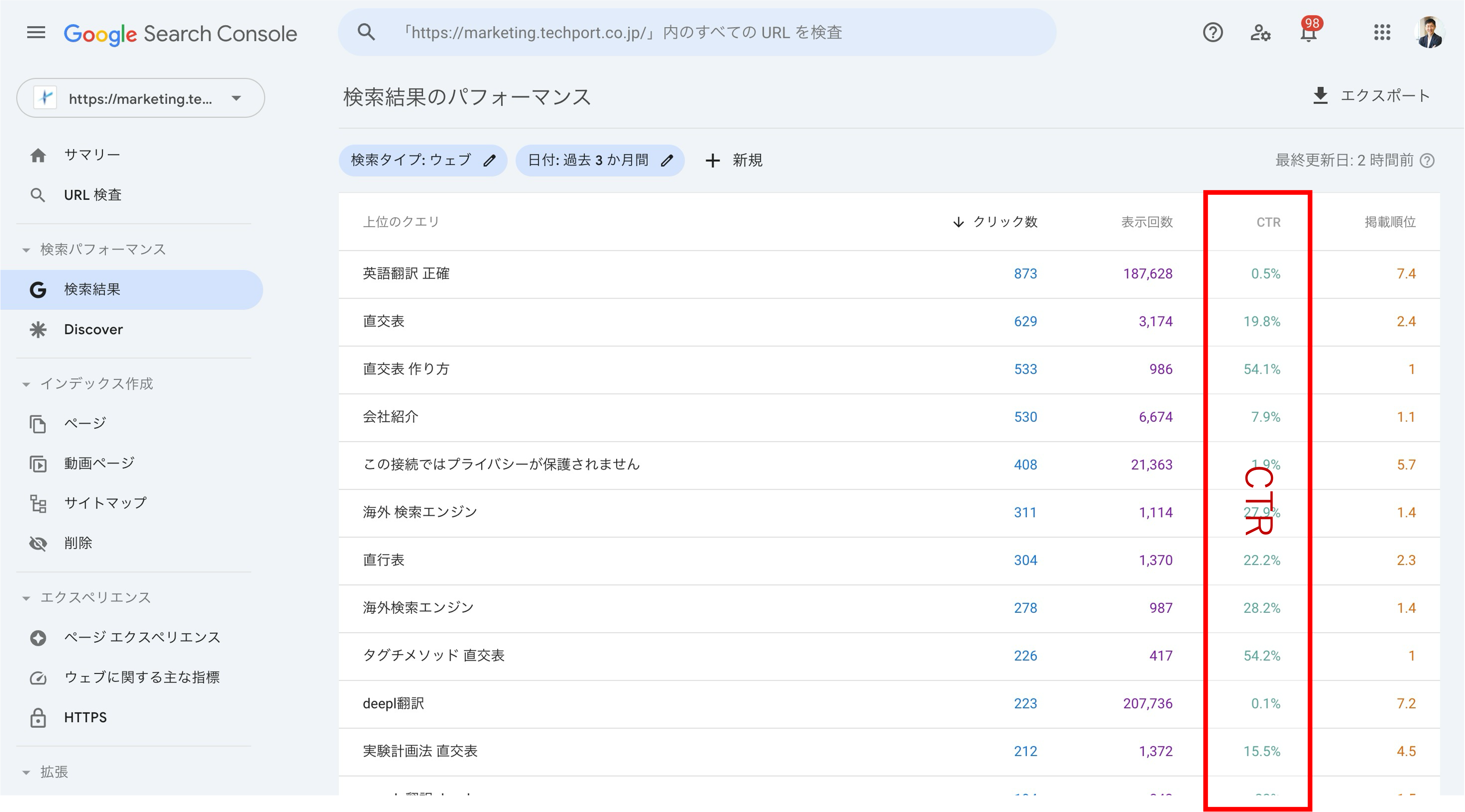Select the query 直交表 作り方
This screenshot has width=1465, height=812.
point(406,370)
